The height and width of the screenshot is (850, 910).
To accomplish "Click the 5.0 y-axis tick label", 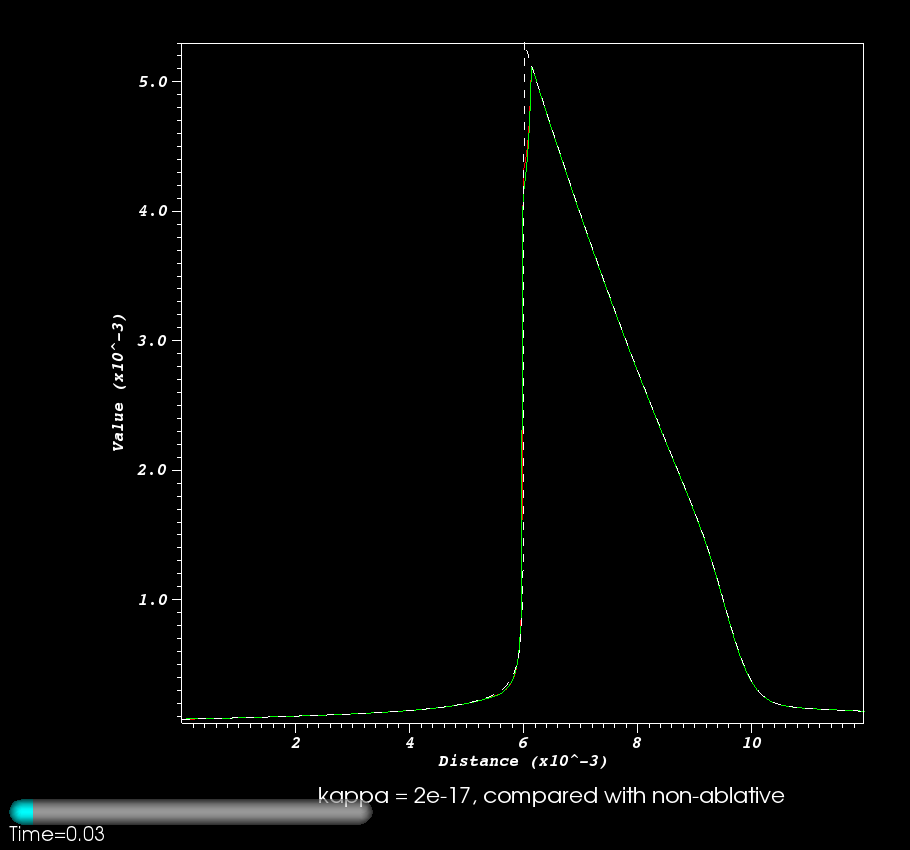I will [x=153, y=82].
